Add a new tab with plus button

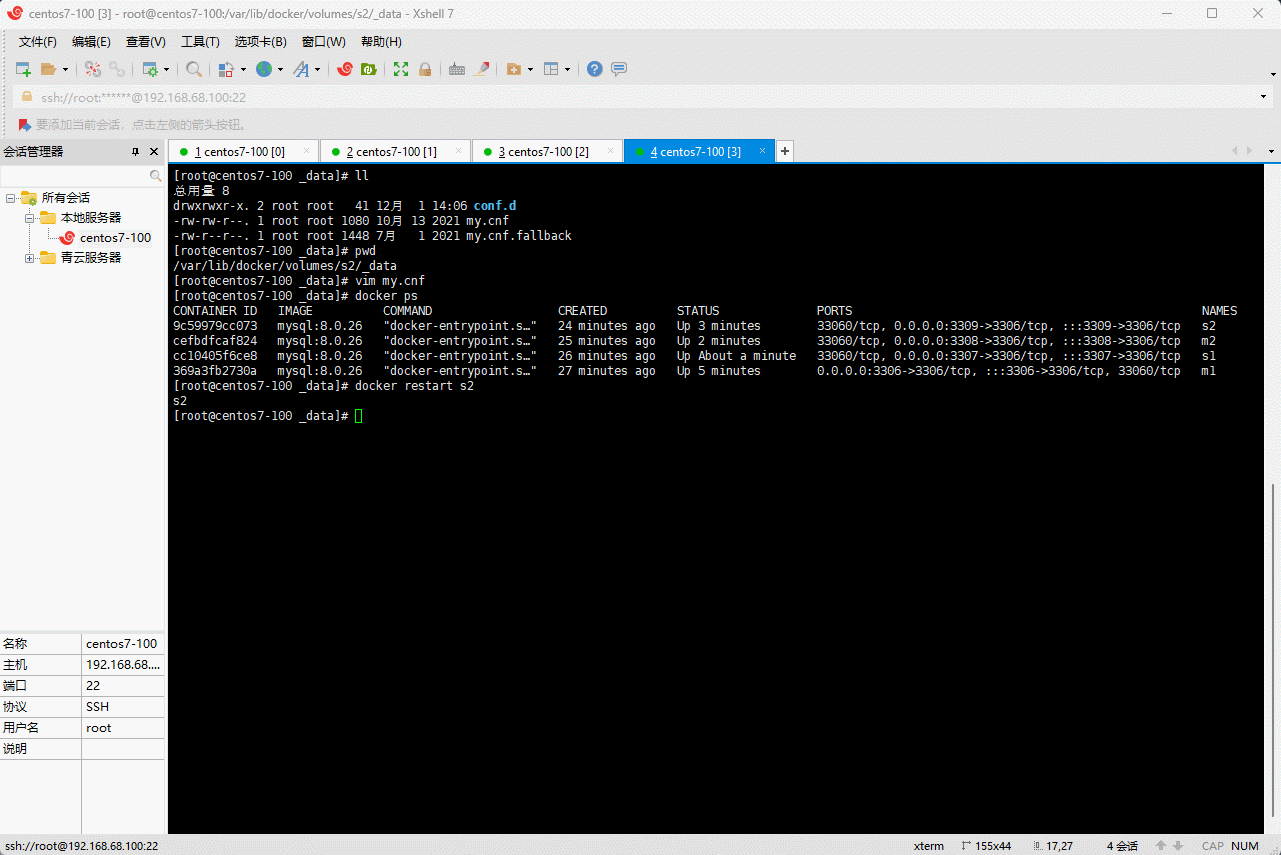[x=785, y=151]
